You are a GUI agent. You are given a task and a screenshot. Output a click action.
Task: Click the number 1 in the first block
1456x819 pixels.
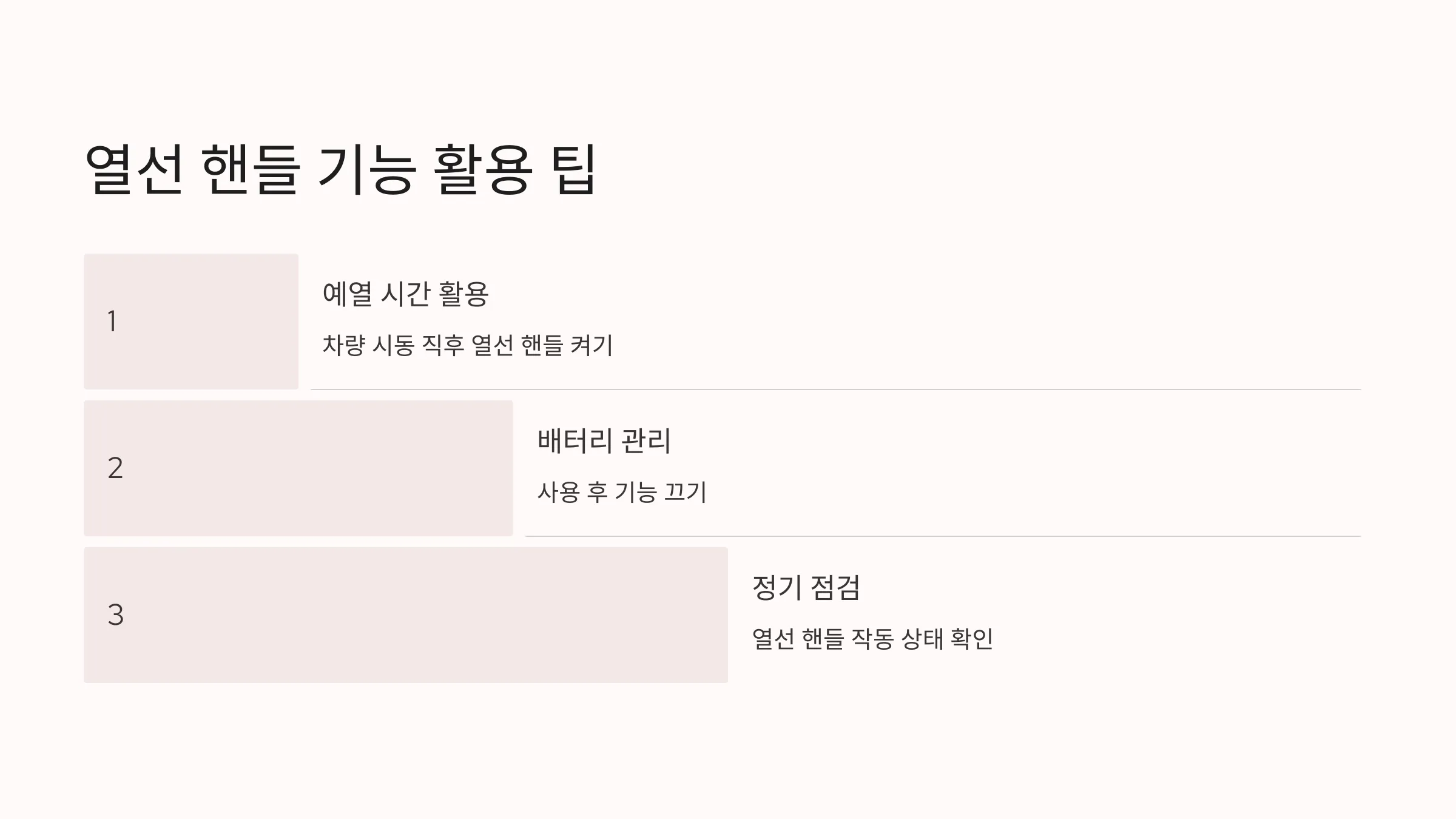point(112,321)
